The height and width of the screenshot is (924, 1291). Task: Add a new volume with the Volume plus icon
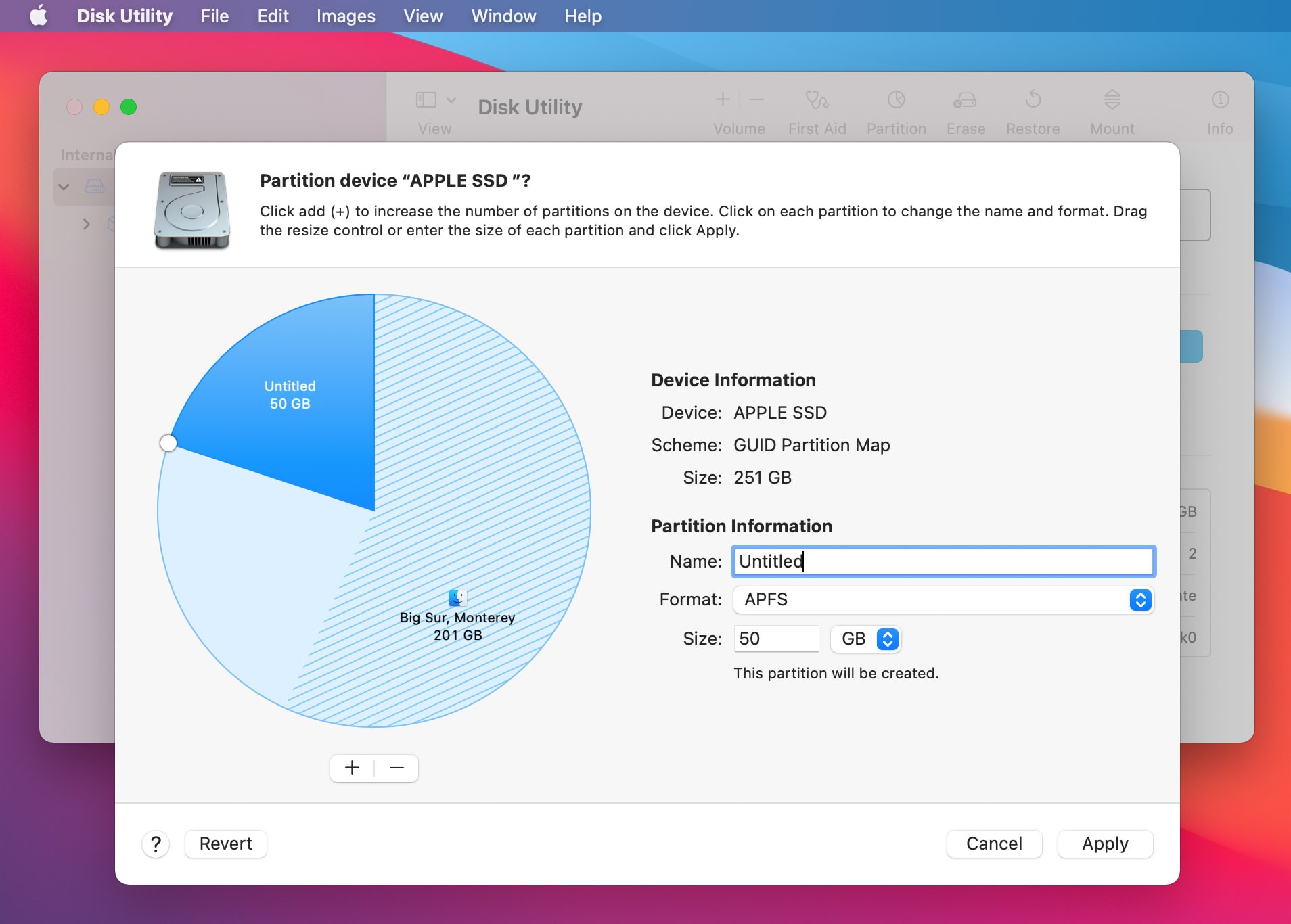(721, 100)
